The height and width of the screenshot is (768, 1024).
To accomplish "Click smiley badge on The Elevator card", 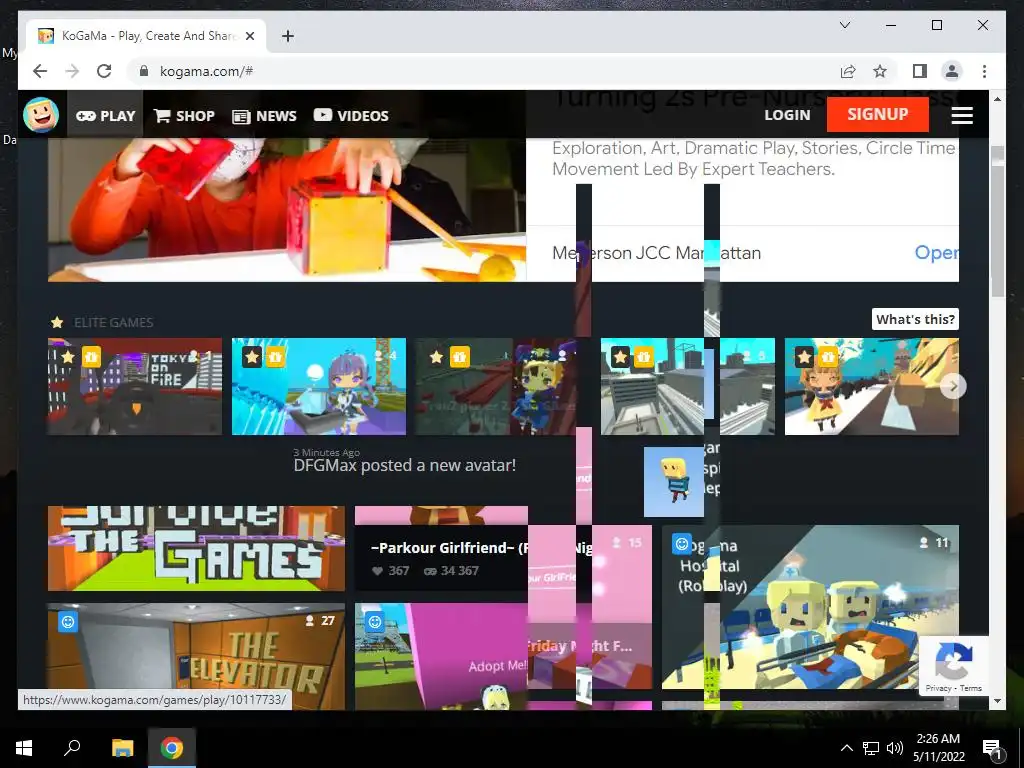I will pos(68,622).
